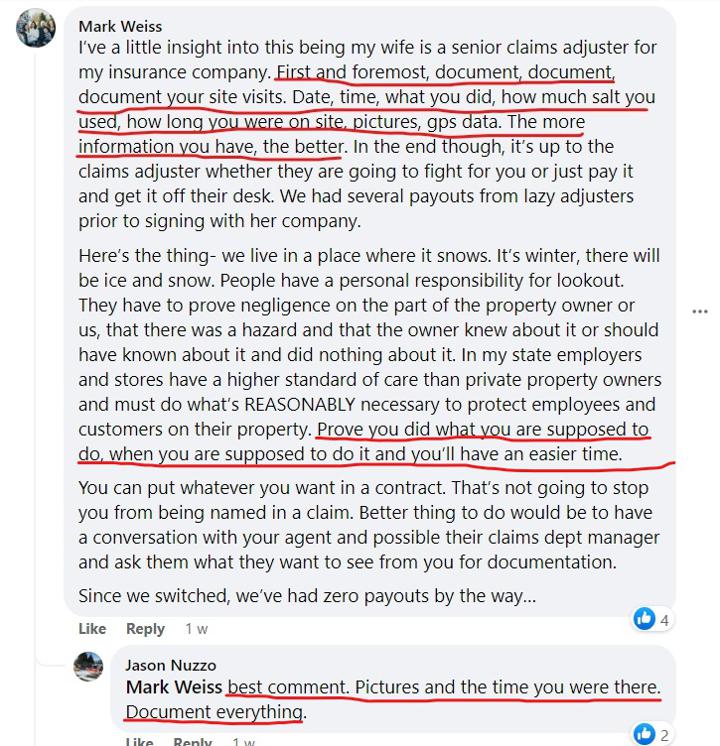Like Jason Nuzzo's reply
Image resolution: width=720 pixels, height=746 pixels.
[139, 742]
